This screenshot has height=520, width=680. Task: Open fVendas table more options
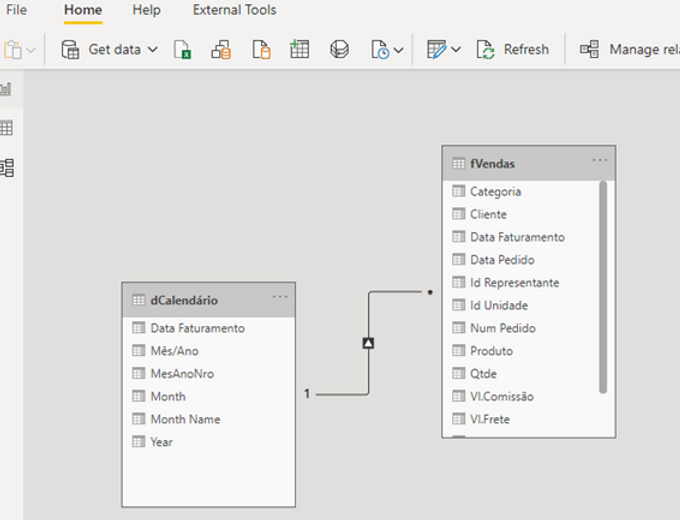600,160
